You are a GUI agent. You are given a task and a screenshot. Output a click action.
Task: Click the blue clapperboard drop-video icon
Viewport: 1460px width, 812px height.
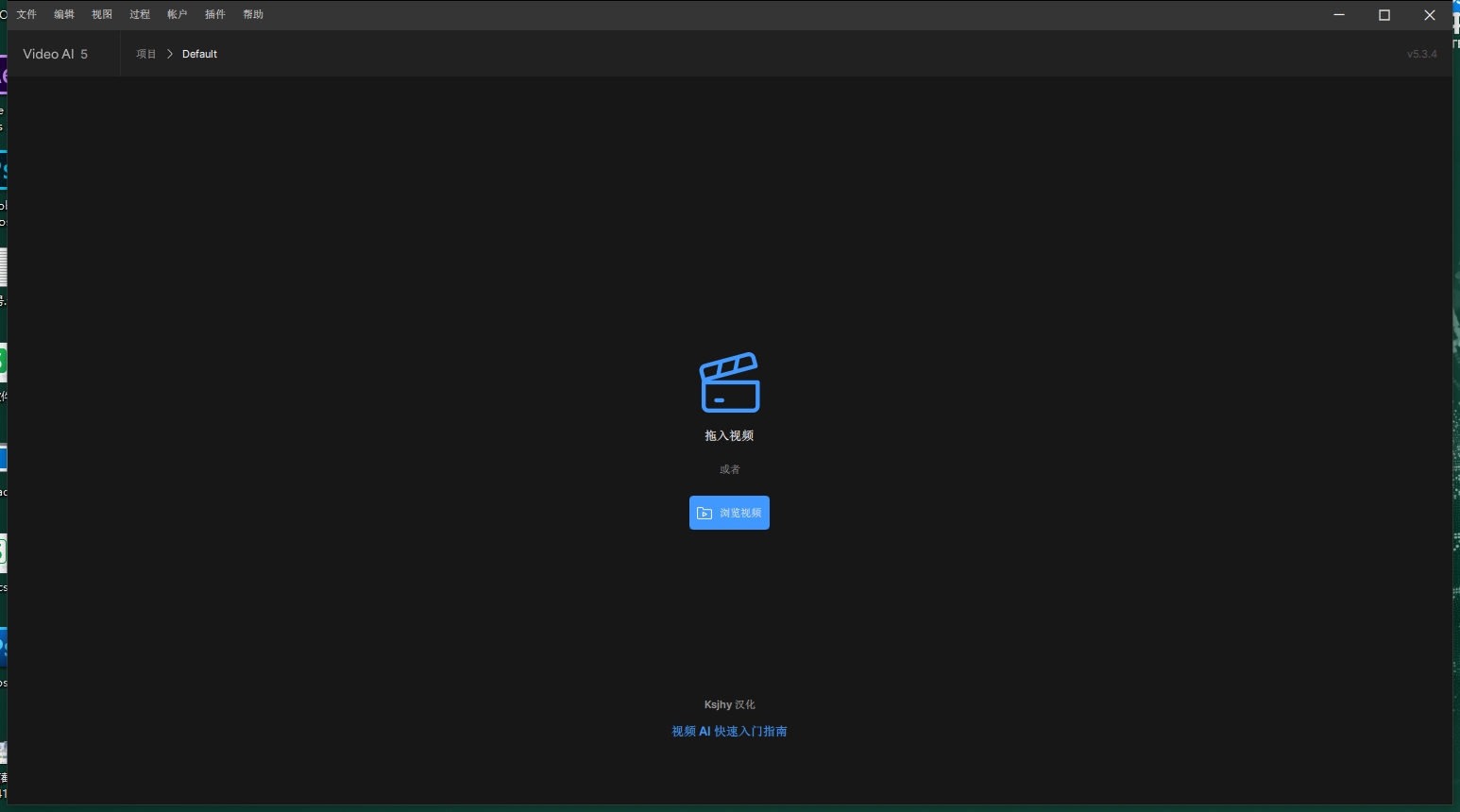tap(729, 381)
